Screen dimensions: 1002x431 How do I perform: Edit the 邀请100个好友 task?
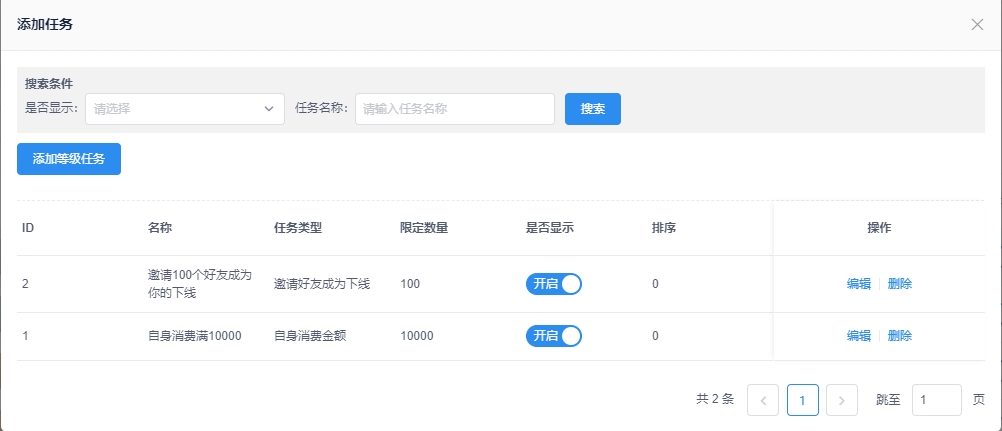point(859,284)
